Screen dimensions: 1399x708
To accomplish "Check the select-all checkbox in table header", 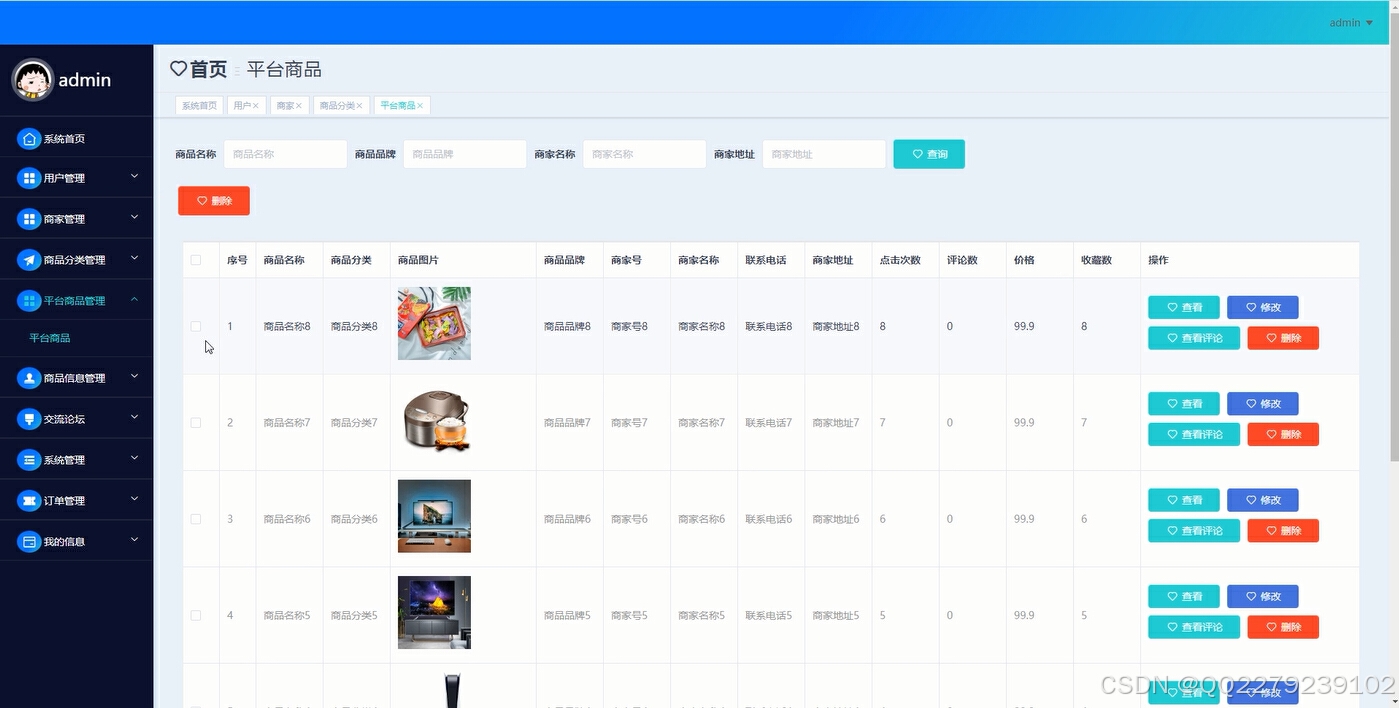I will tap(196, 259).
